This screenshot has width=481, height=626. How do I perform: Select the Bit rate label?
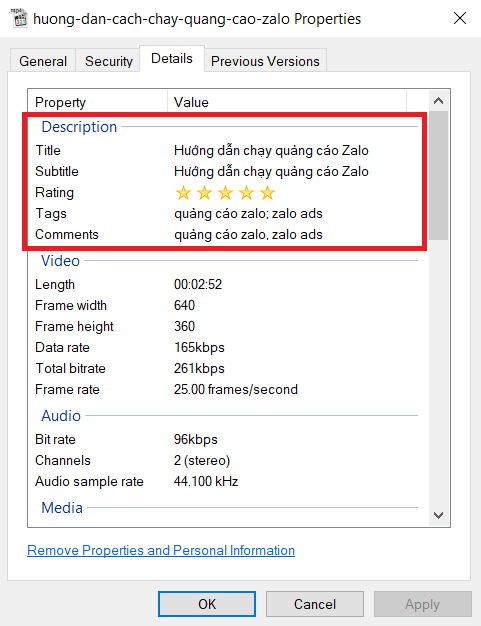[x=55, y=440]
